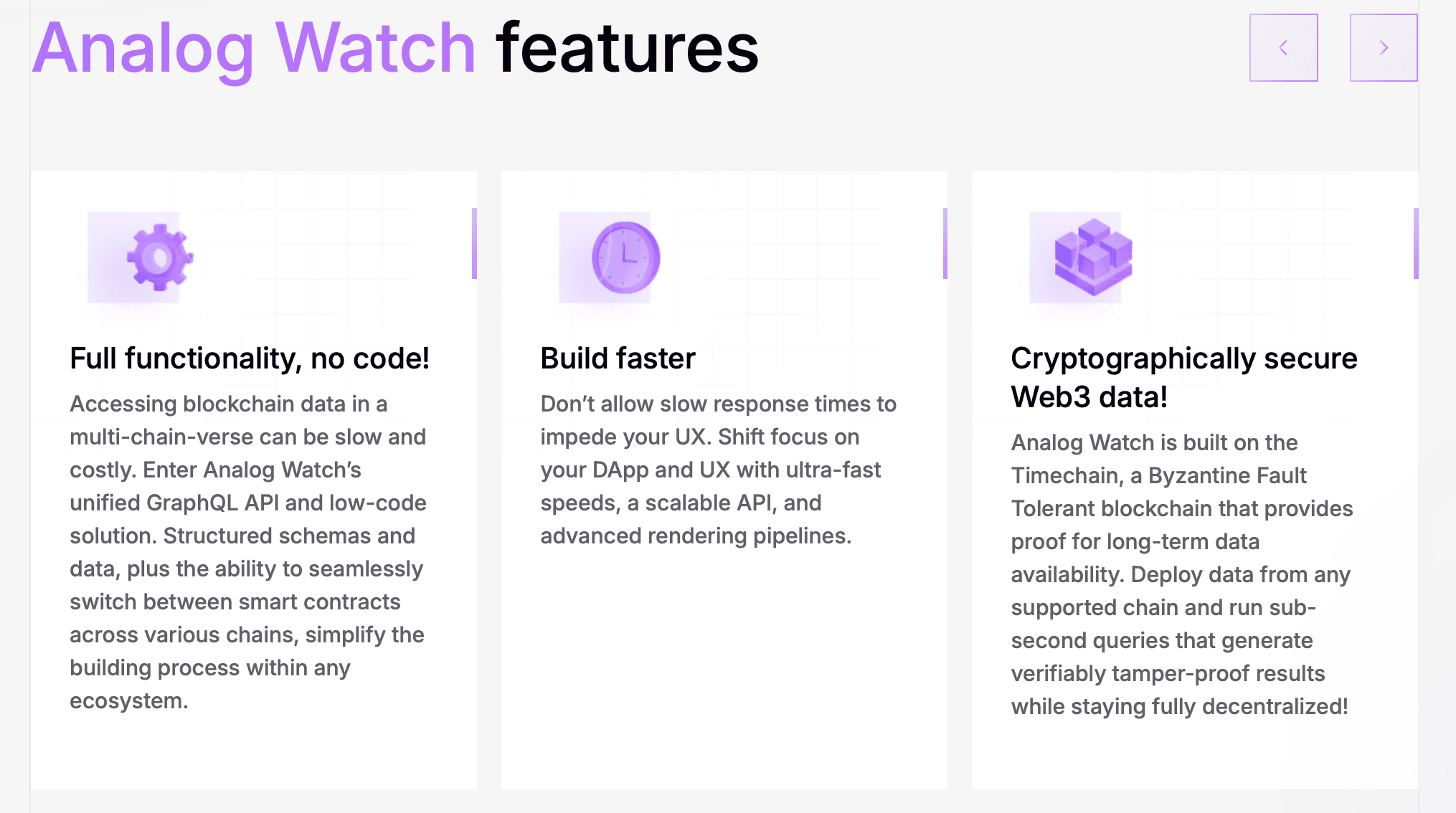Advance to next features slide
1456x813 pixels.
coord(1384,48)
